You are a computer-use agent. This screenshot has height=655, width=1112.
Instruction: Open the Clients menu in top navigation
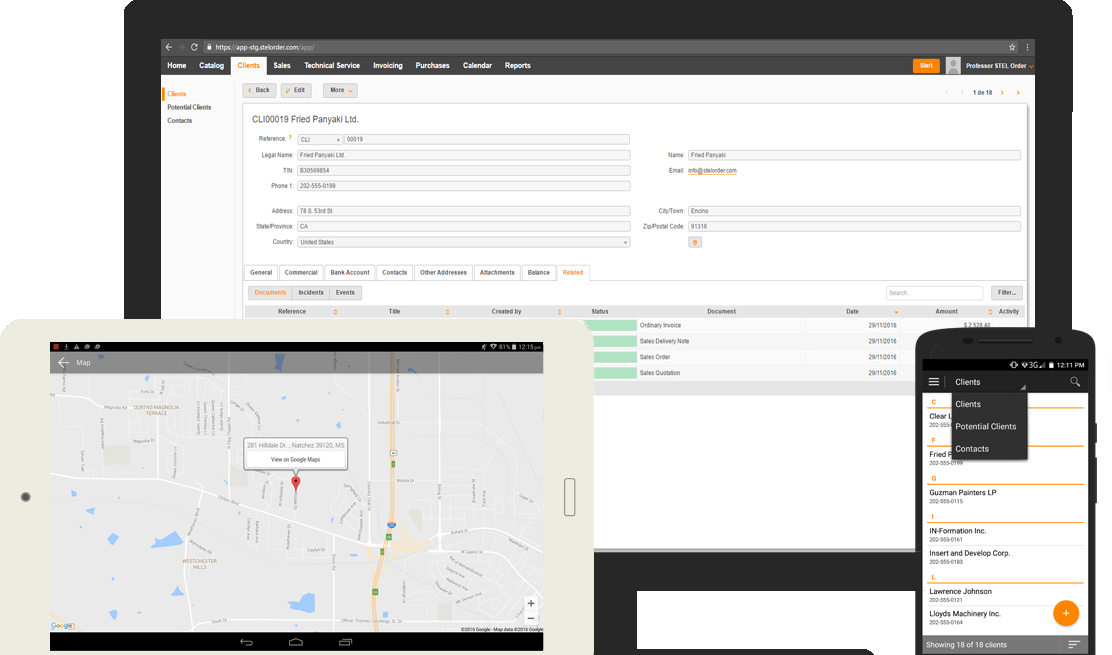click(248, 66)
